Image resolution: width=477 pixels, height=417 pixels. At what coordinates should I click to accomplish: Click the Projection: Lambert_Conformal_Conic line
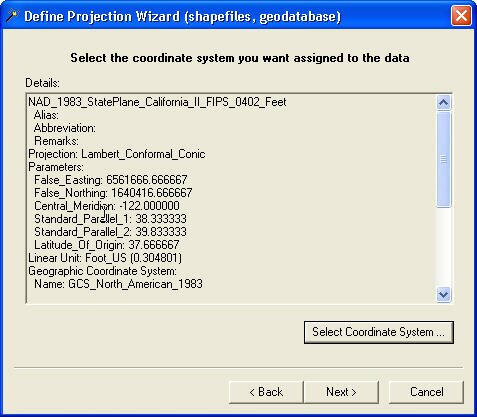117,154
